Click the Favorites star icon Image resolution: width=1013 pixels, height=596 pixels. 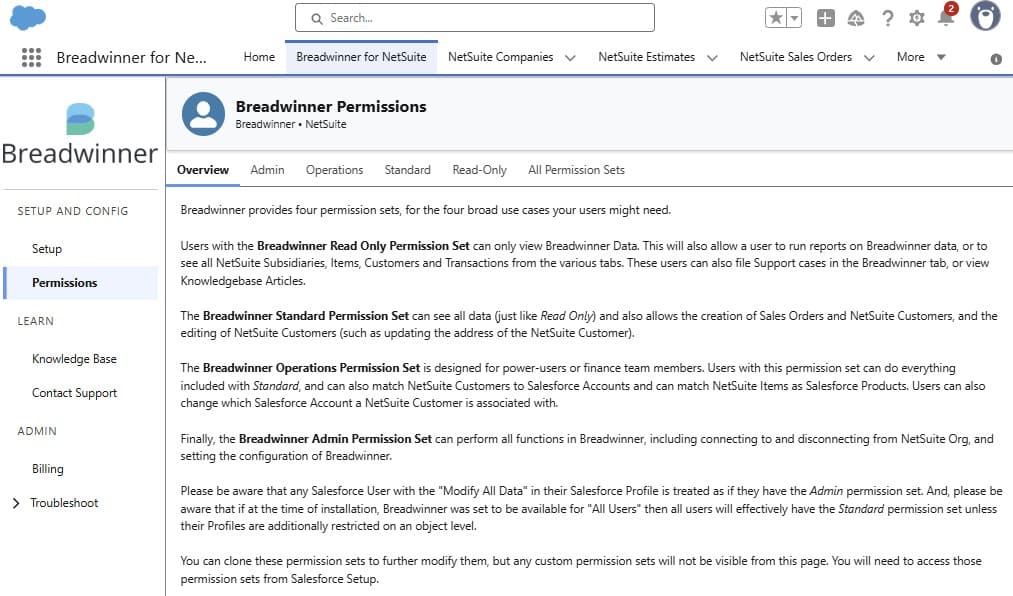(775, 17)
